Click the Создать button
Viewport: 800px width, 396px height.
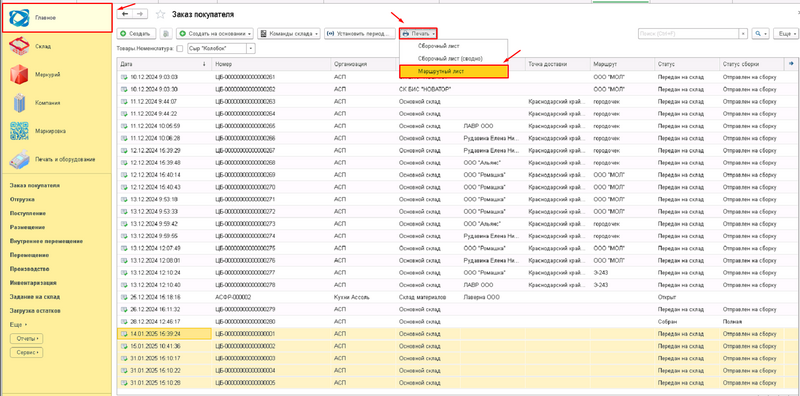pos(136,34)
